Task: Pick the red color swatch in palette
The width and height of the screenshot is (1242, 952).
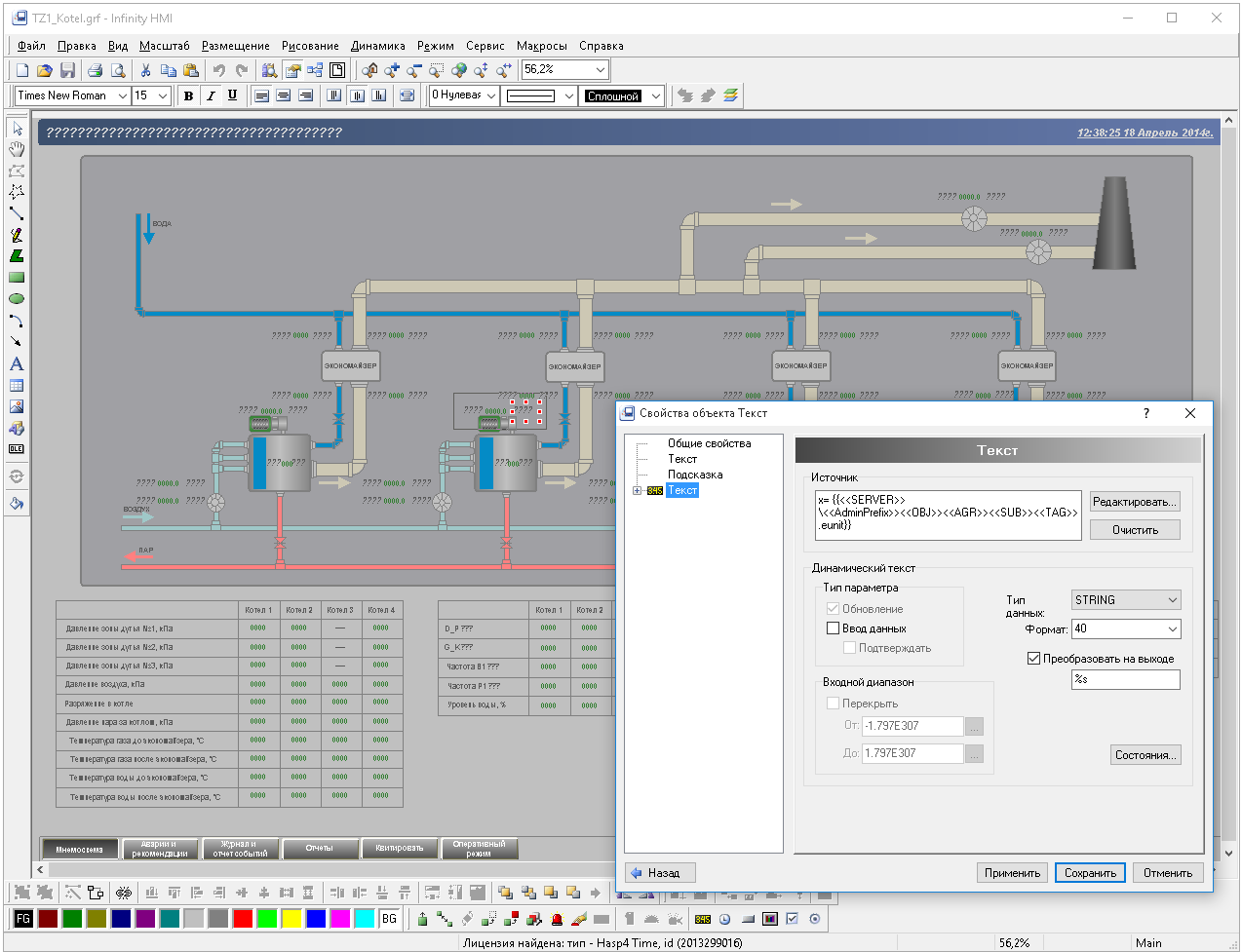Action: click(243, 918)
